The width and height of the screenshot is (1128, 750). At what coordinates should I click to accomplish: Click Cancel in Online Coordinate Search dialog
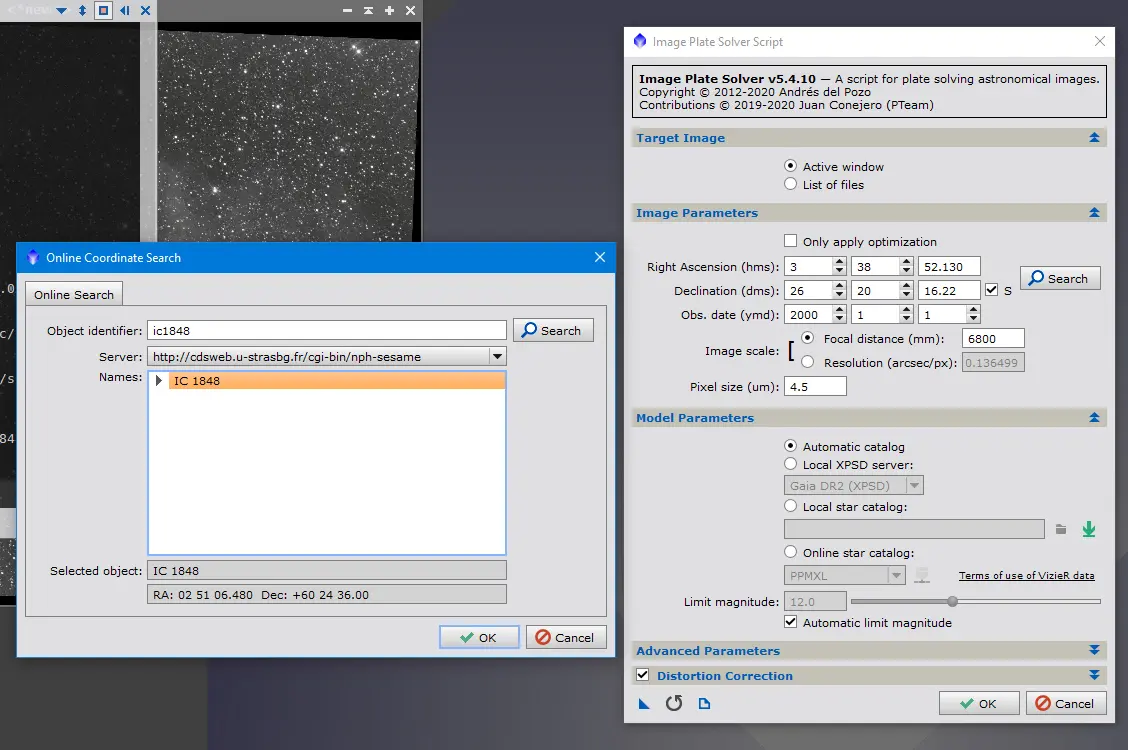pyautogui.click(x=565, y=637)
